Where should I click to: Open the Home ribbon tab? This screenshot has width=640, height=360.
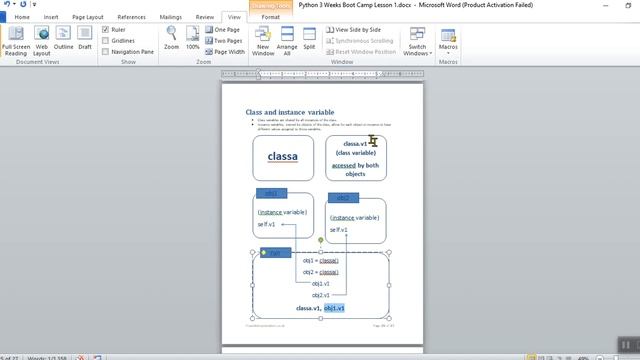(x=22, y=17)
